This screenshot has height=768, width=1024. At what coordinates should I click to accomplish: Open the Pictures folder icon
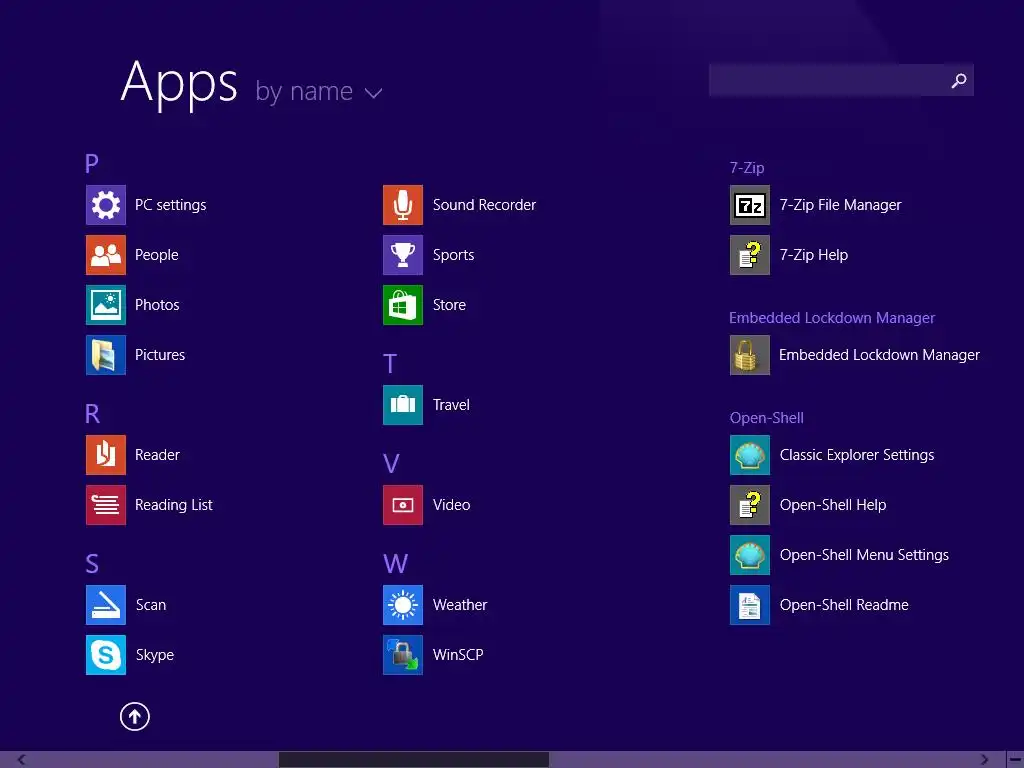pos(106,355)
